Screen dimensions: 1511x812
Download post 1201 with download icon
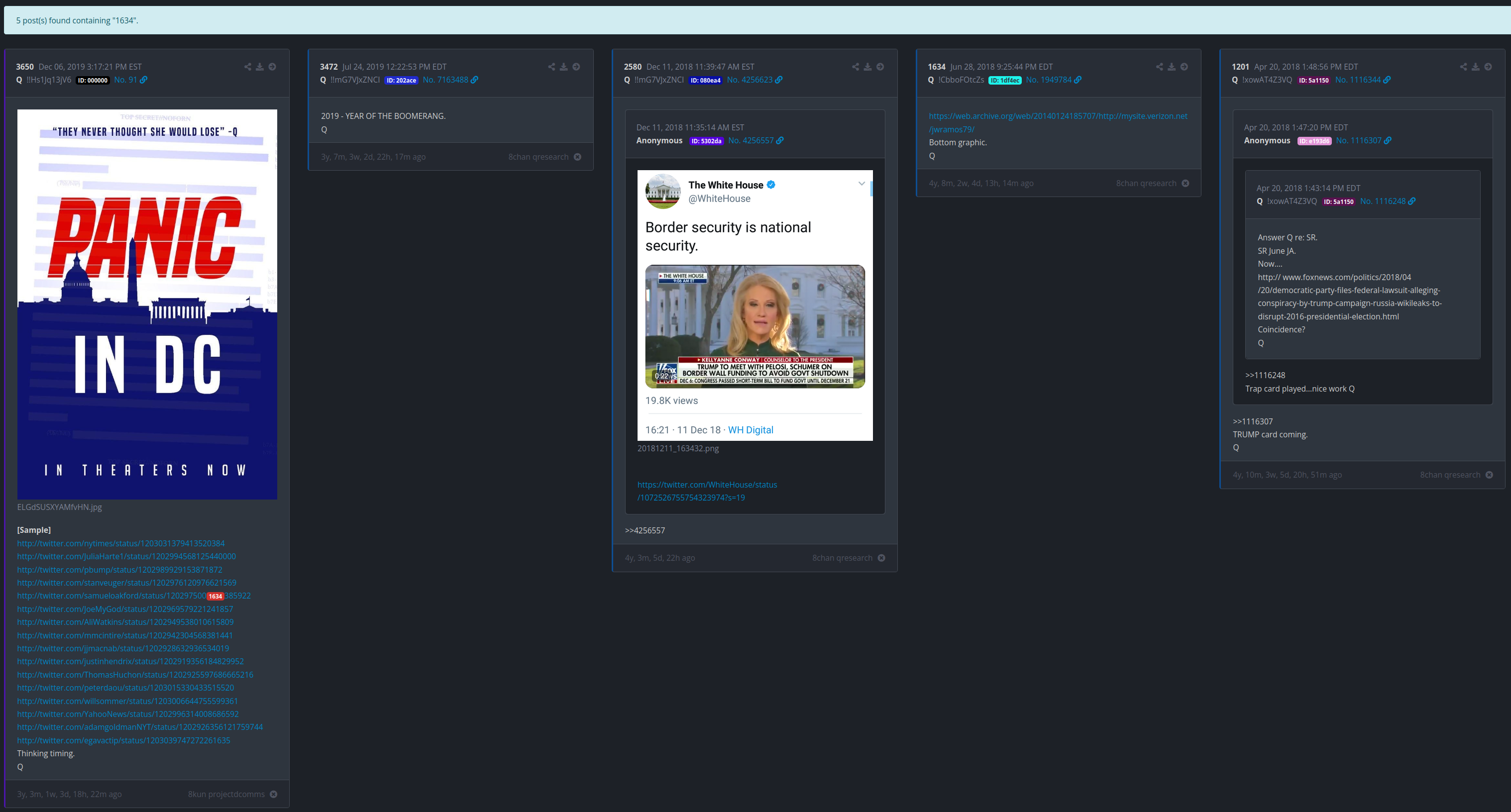point(1475,67)
